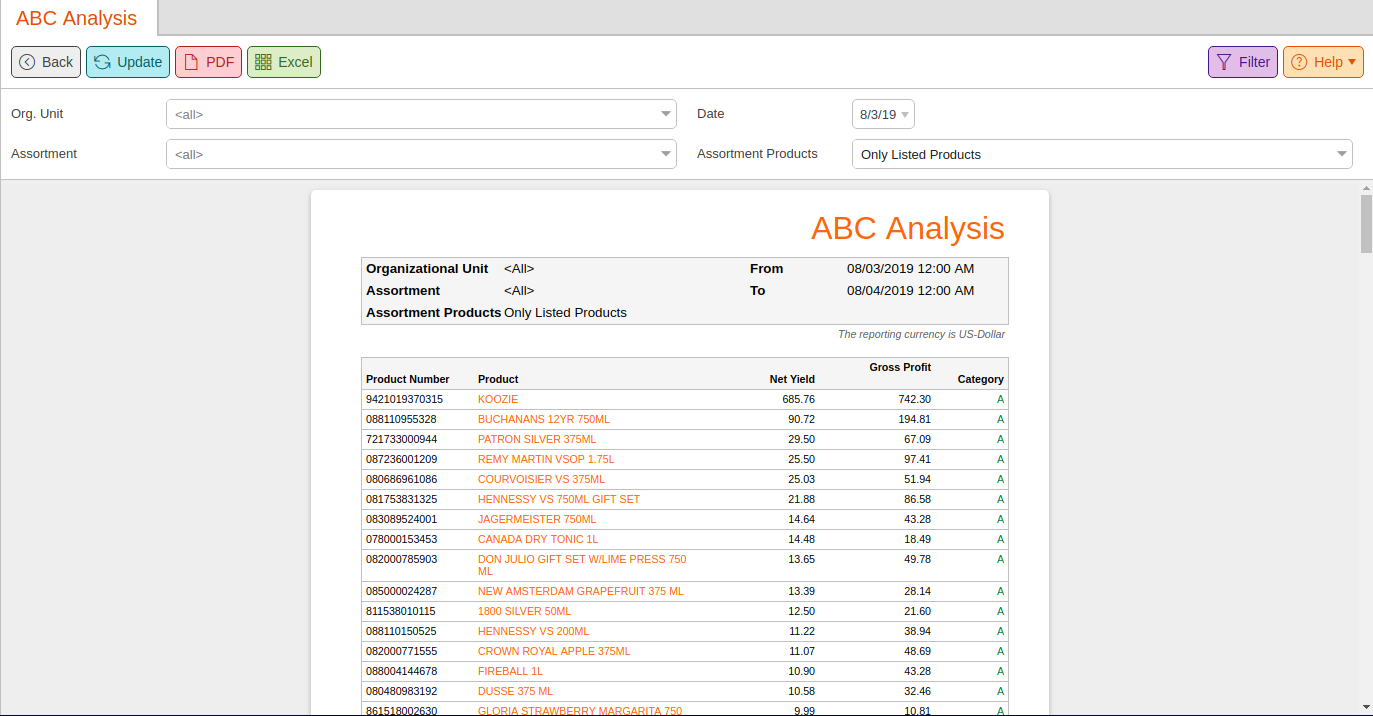Click the scrollbar down arrow
The image size is (1373, 716).
point(1366,708)
